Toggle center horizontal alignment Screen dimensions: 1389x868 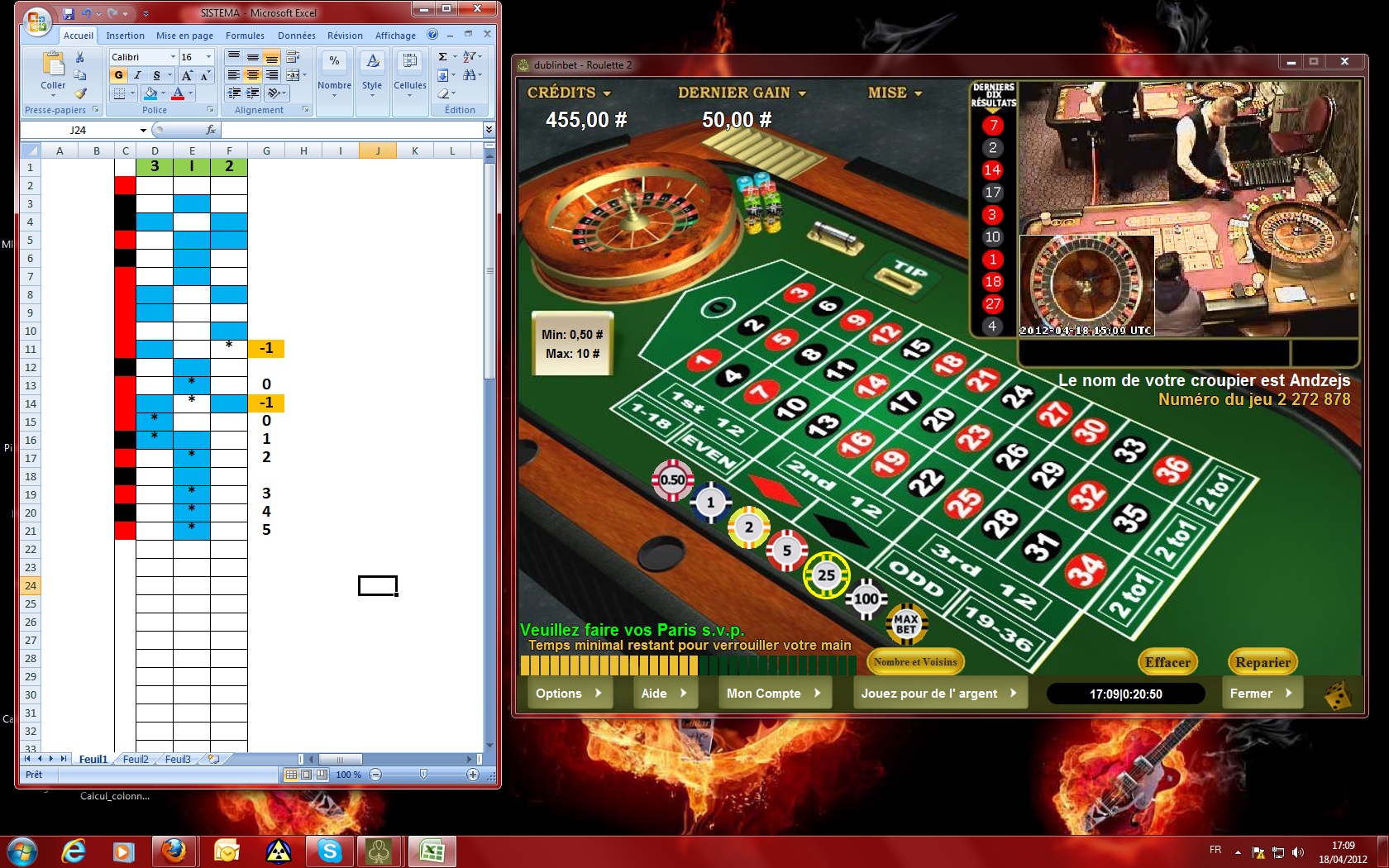point(253,75)
